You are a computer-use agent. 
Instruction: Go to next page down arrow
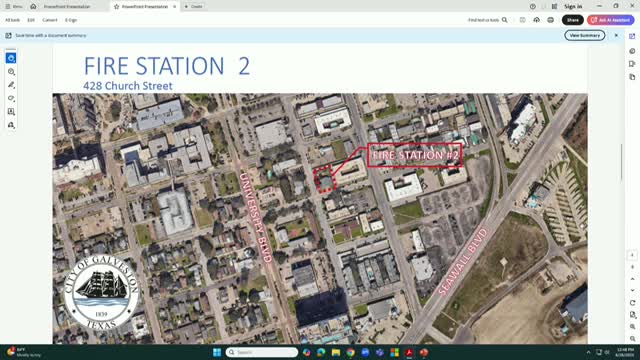[632, 290]
